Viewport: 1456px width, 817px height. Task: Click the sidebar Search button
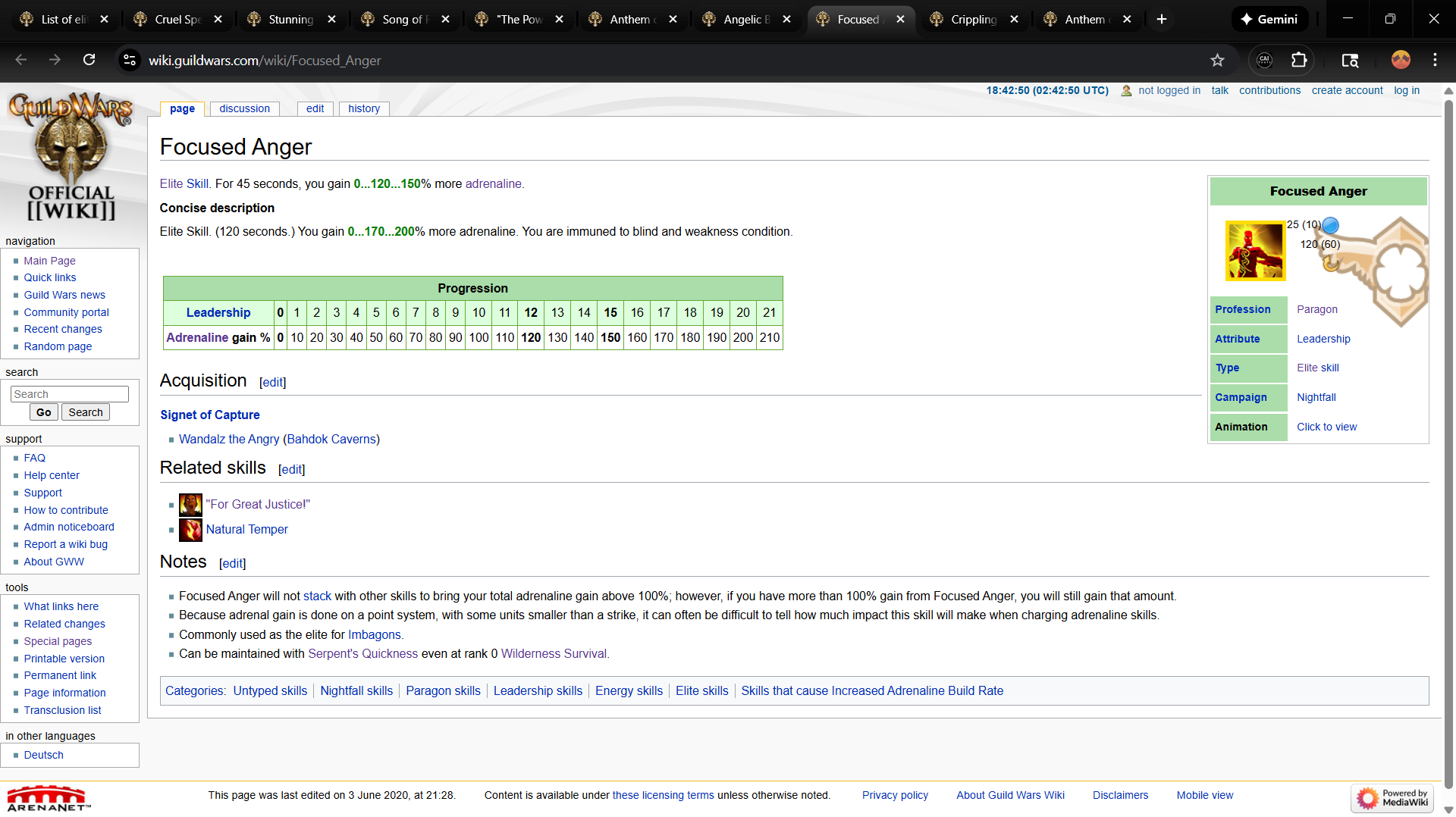(86, 412)
